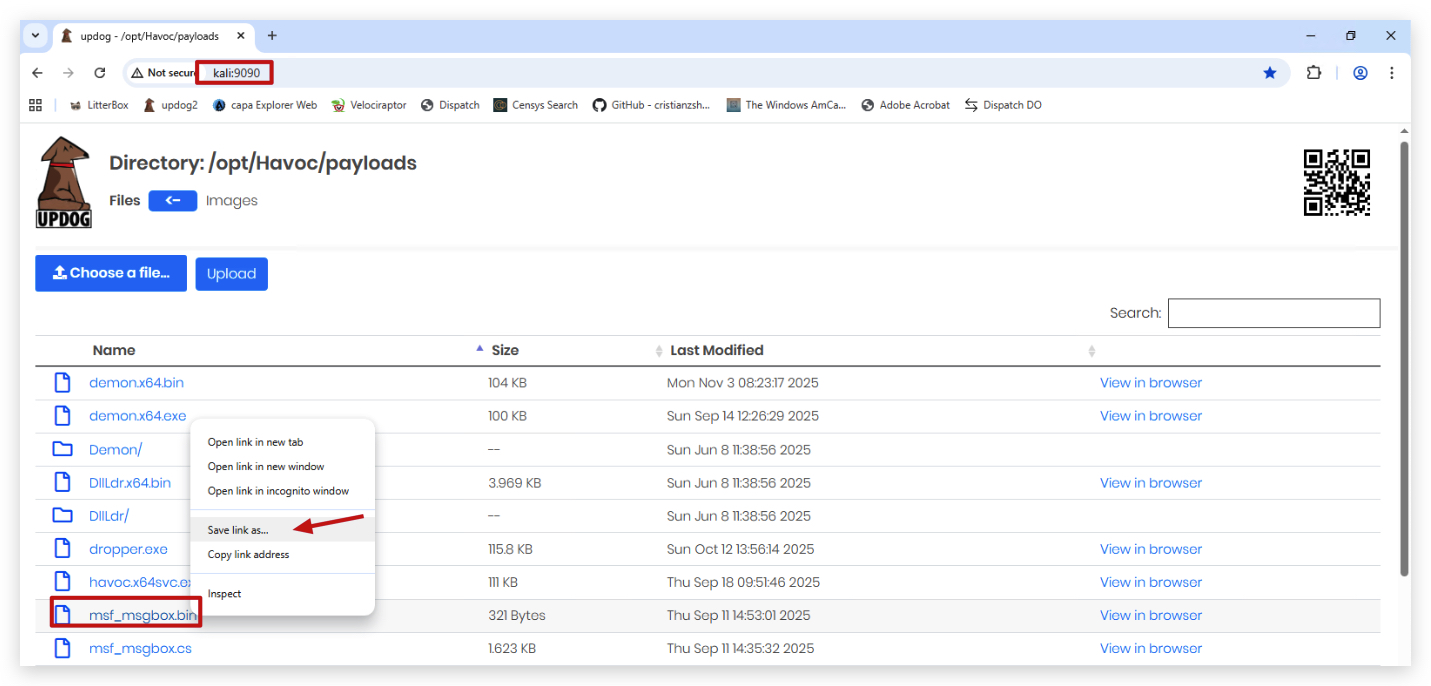Click the Upload button
This screenshot has height=686, width=1431.
tap(231, 274)
